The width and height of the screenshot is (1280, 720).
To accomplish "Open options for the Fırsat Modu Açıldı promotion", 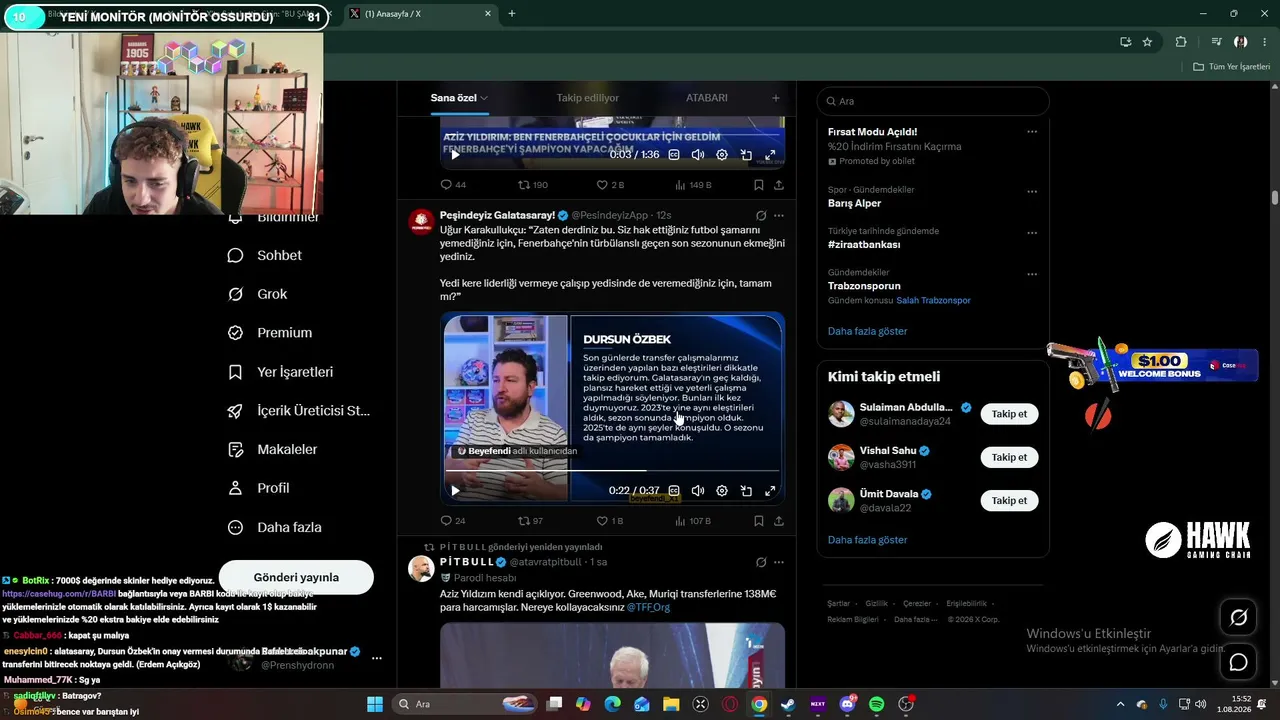I will pos(1032,132).
